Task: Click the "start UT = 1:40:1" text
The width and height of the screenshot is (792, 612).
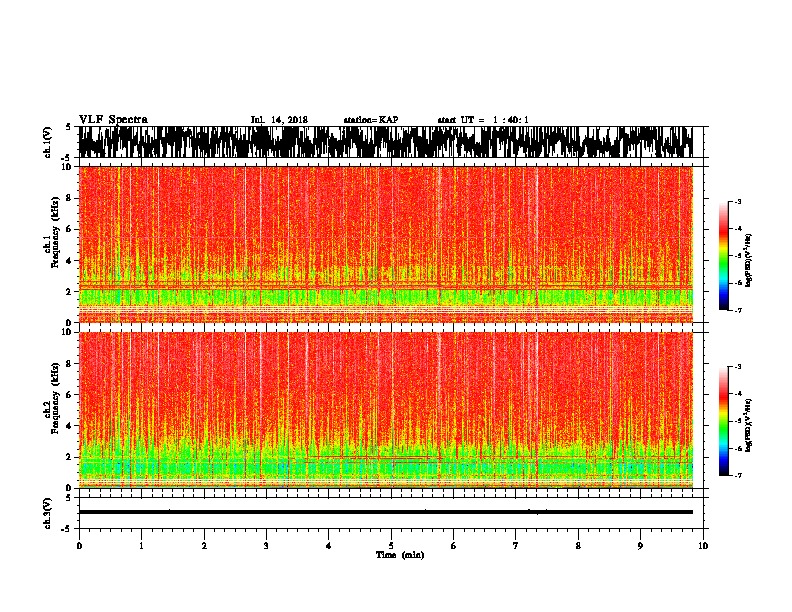Action: point(483,120)
